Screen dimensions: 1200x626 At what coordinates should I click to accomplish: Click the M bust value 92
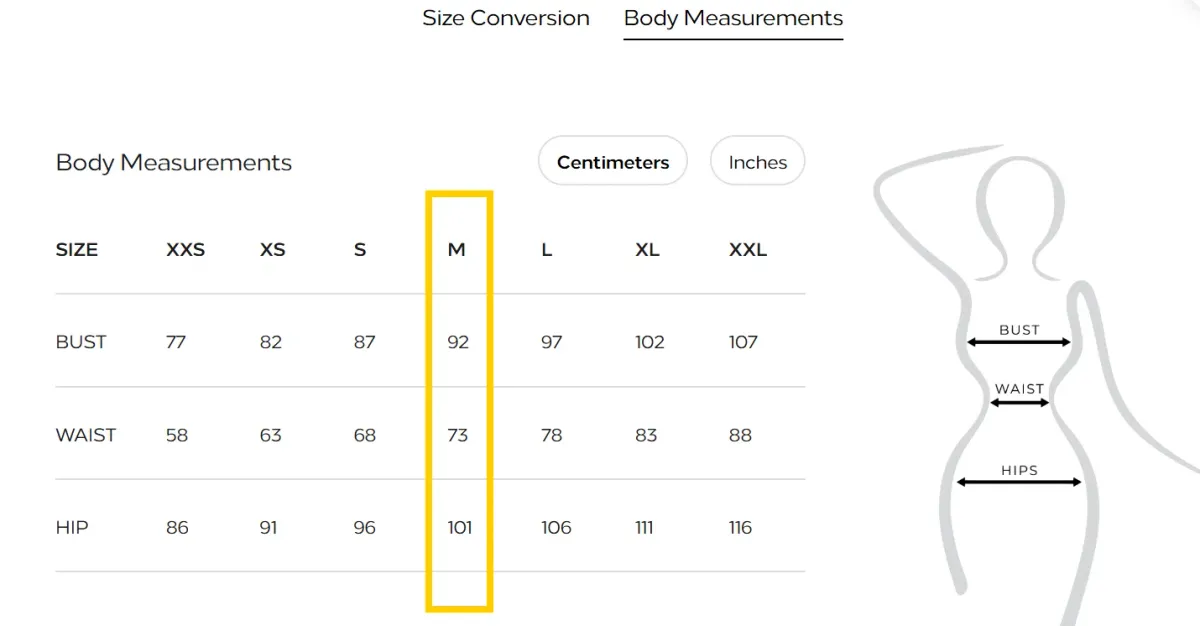(x=458, y=342)
